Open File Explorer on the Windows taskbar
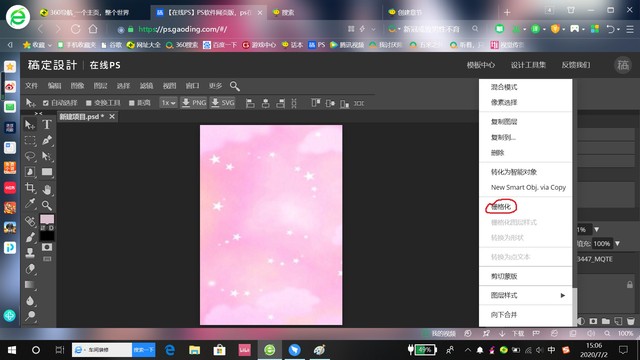Viewport: 640px width, 360px height. click(x=194, y=350)
